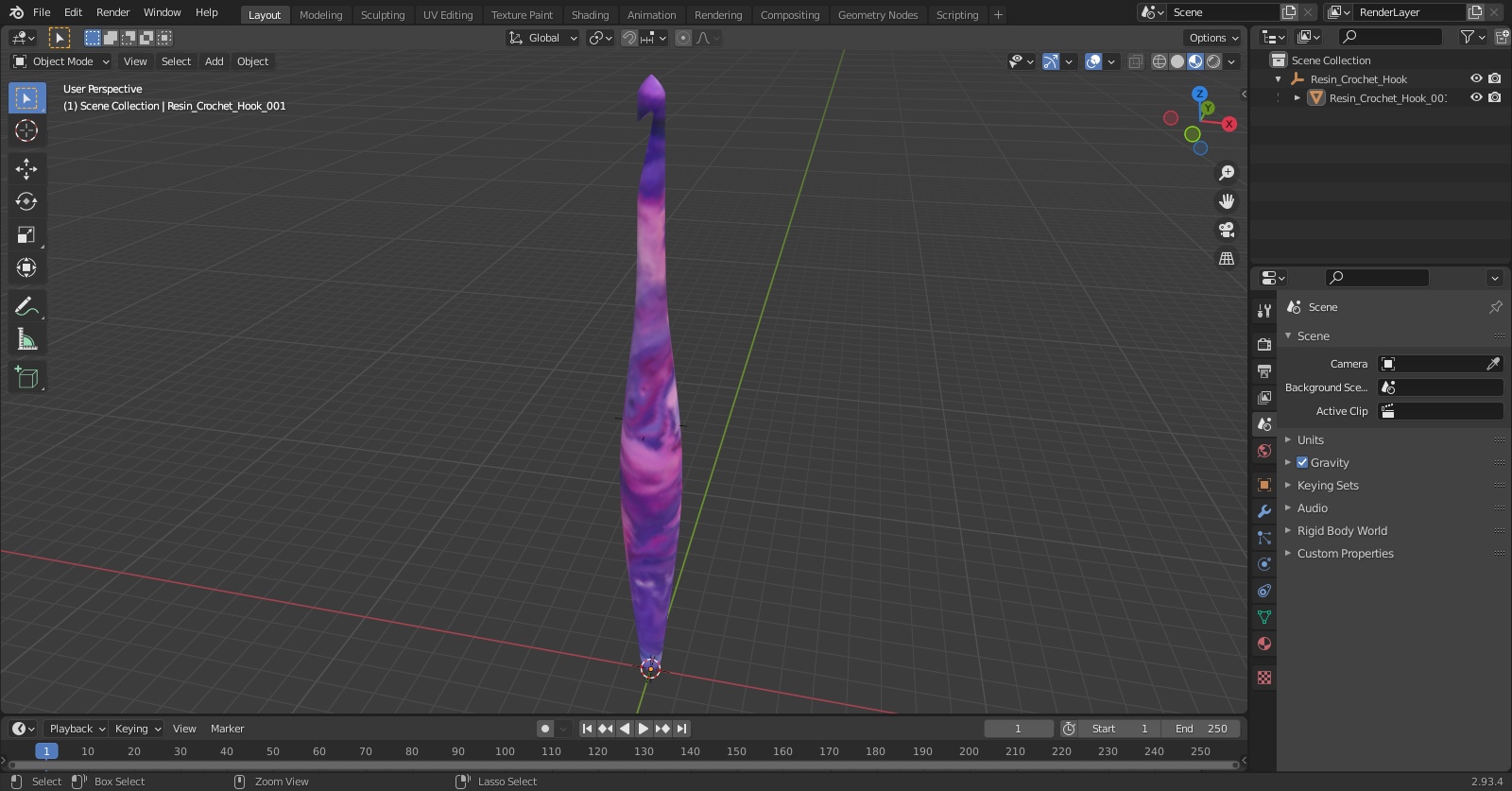Image resolution: width=1512 pixels, height=791 pixels.
Task: Hide Resin_Crochet_Hook_001 object in viewport
Action: 1476,97
